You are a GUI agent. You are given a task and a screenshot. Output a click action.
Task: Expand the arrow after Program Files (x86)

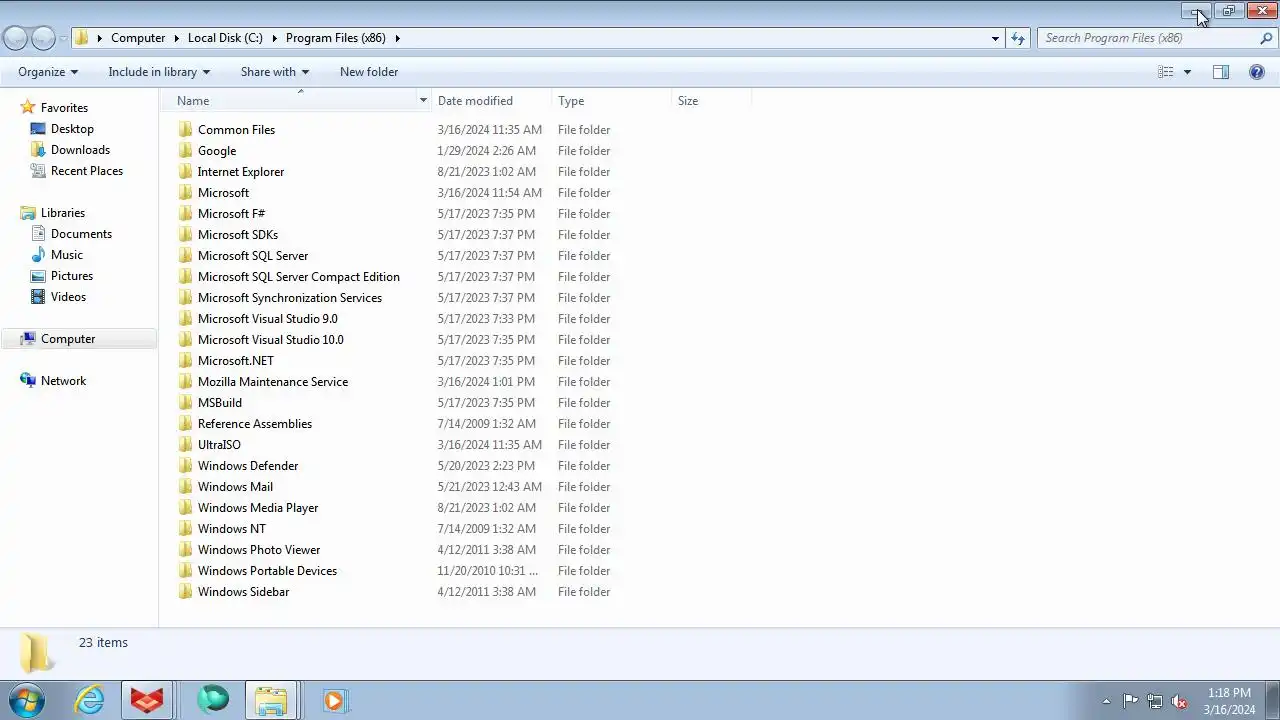(x=397, y=38)
